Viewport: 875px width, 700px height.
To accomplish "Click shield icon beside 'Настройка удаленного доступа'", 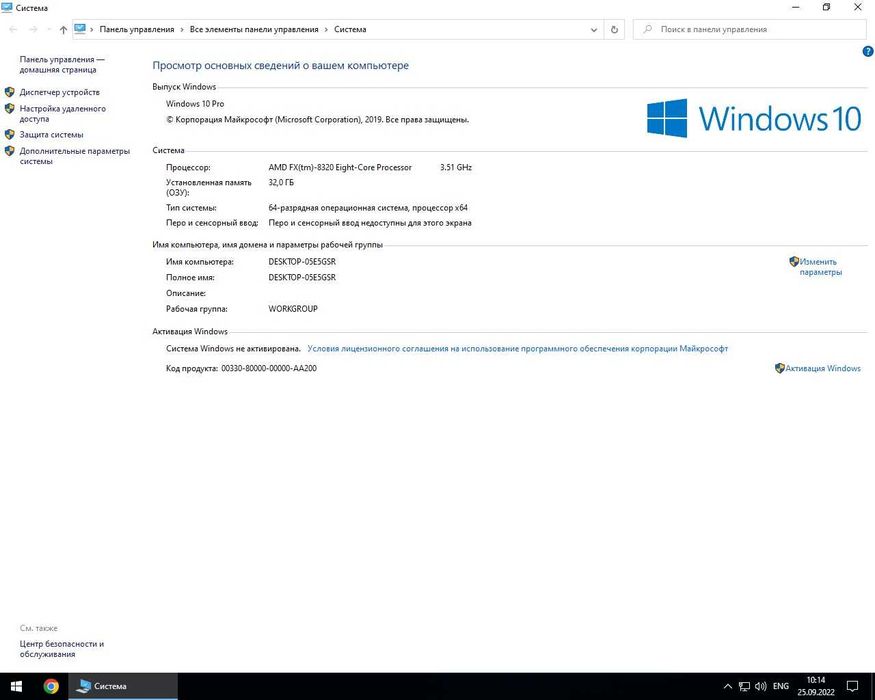I will pyautogui.click(x=9, y=108).
